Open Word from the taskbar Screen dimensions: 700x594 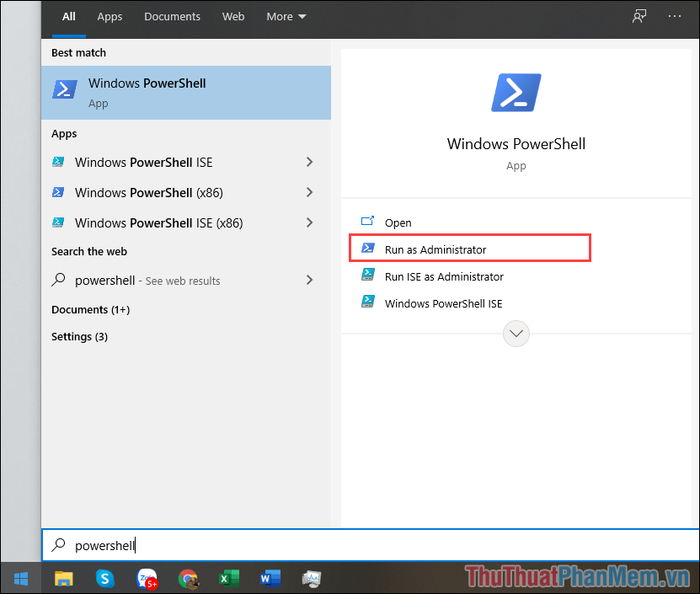pos(270,577)
